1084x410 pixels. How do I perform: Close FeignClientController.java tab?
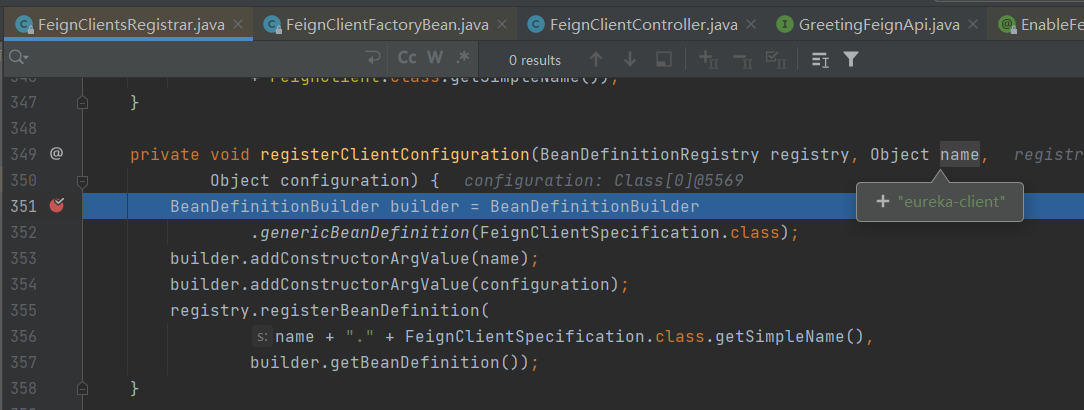pyautogui.click(x=752, y=24)
